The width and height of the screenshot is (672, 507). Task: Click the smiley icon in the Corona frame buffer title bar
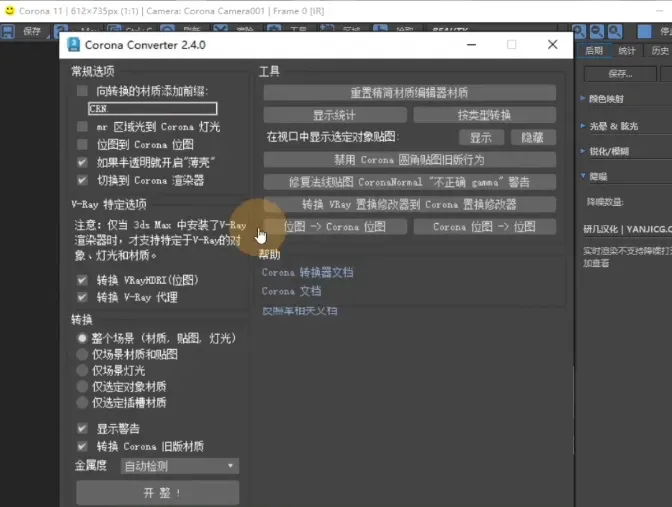tap(9, 10)
